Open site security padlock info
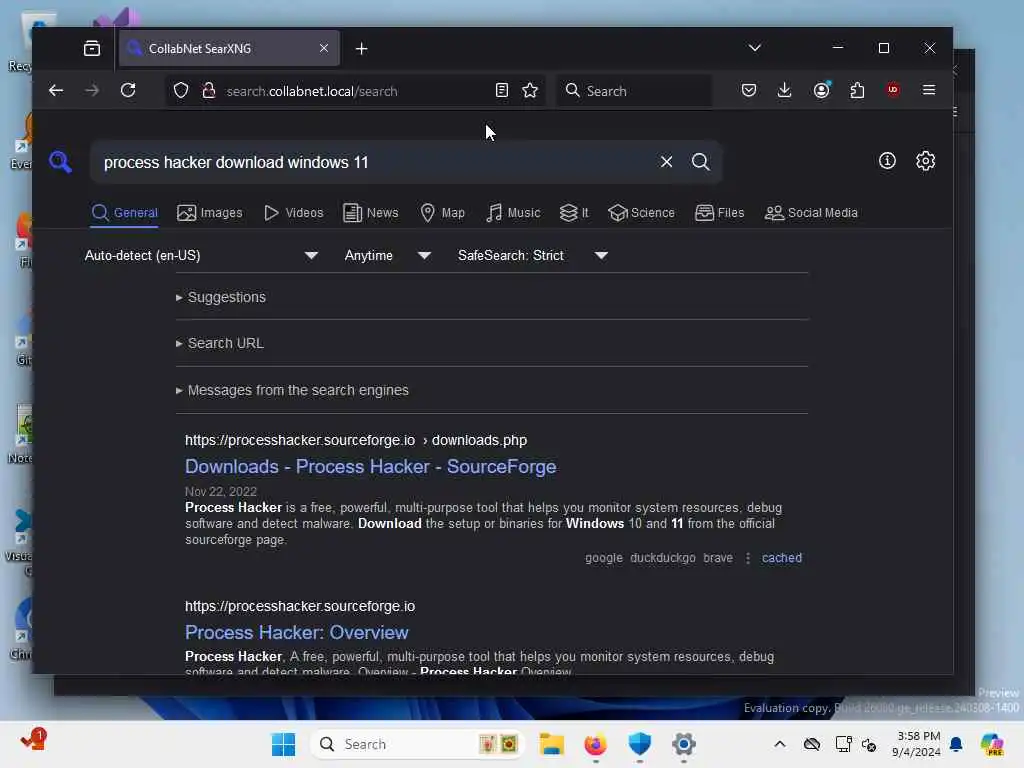 click(209, 90)
